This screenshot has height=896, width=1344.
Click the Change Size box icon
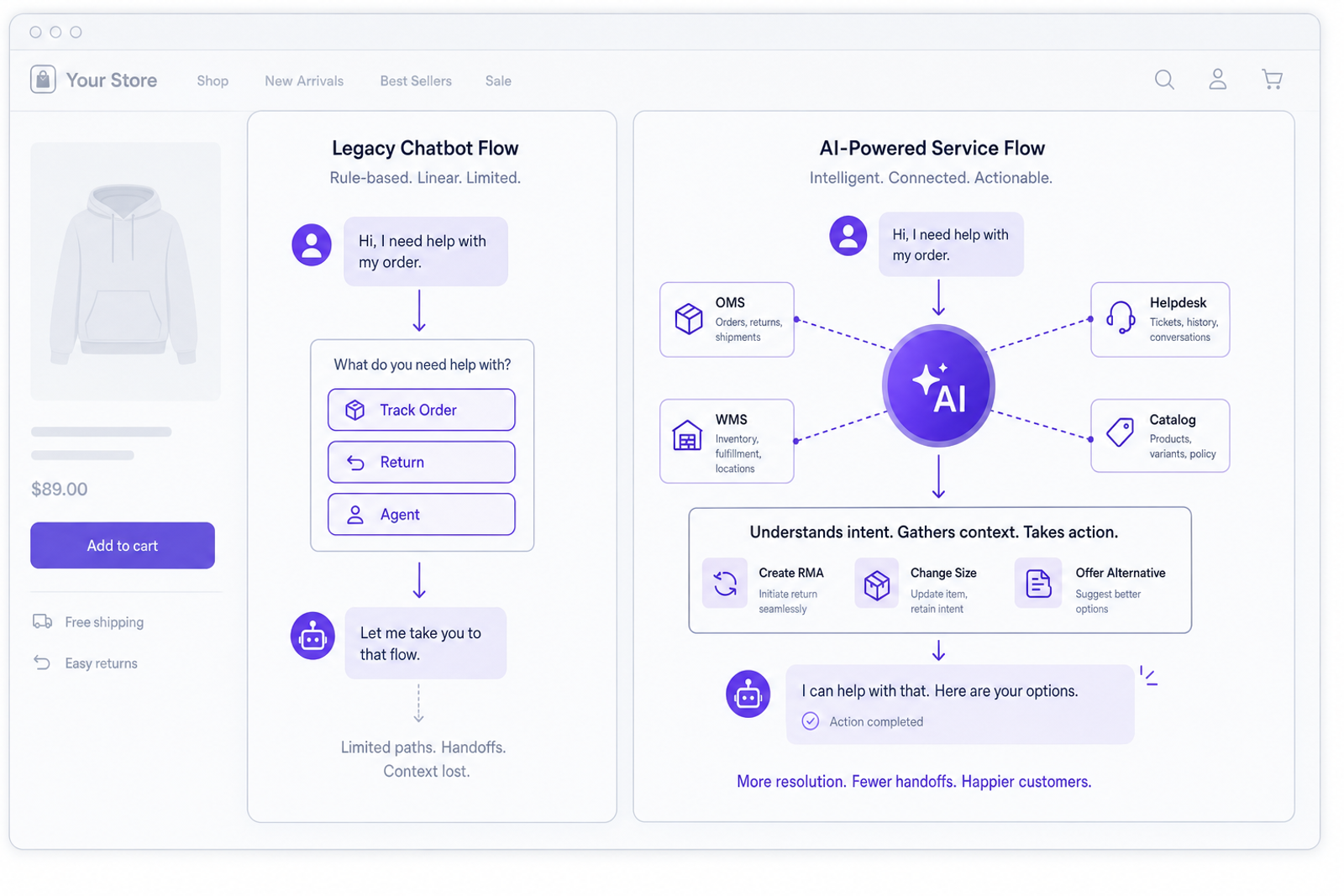point(876,584)
